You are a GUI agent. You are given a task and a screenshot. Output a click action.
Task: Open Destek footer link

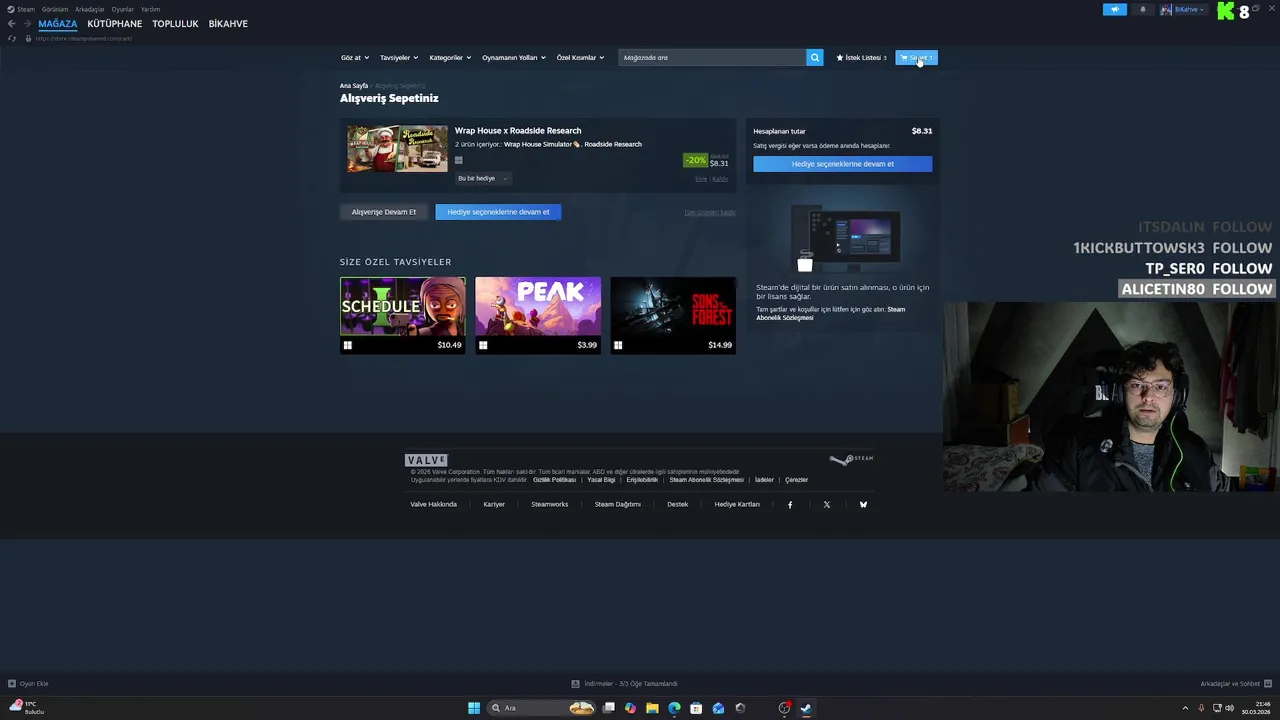point(678,505)
